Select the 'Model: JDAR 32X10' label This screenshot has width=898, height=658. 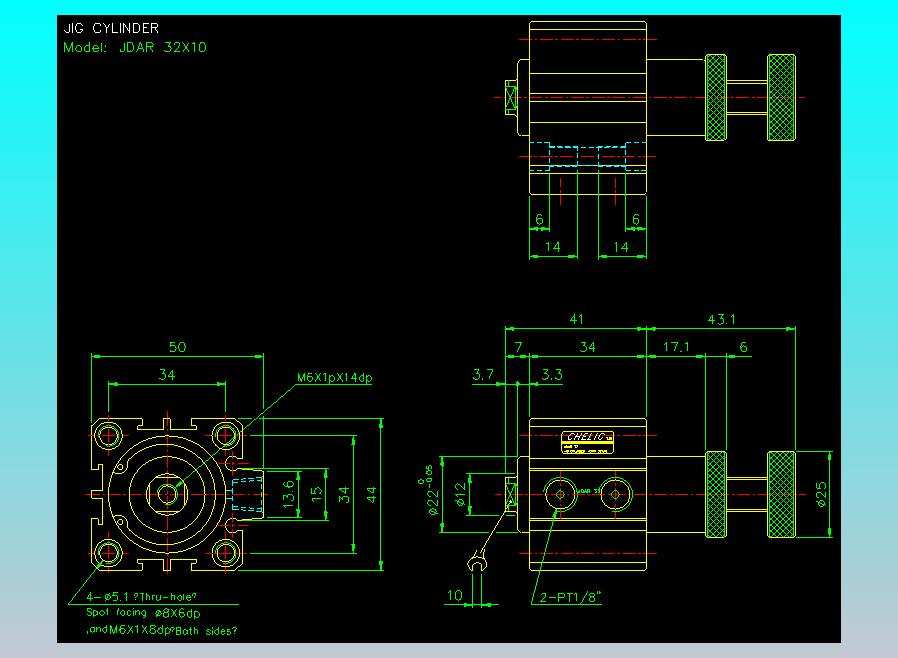[x=135, y=48]
